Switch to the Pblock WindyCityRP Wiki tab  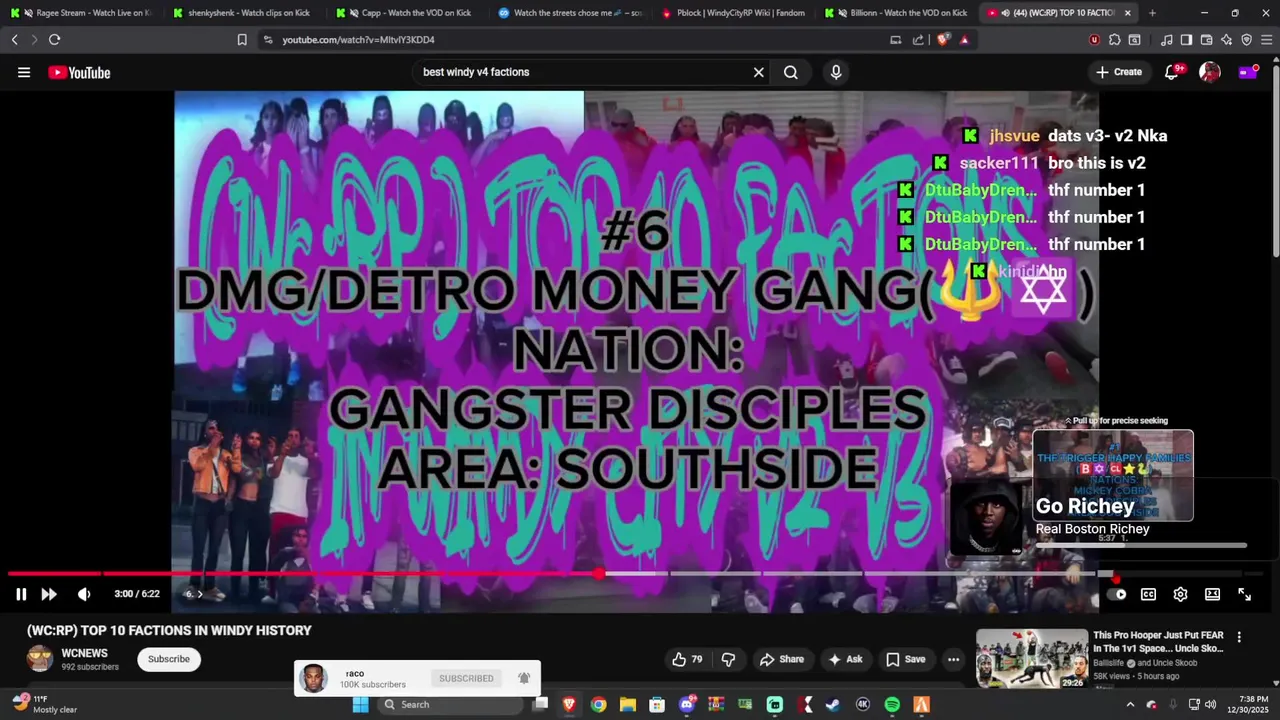coord(733,13)
